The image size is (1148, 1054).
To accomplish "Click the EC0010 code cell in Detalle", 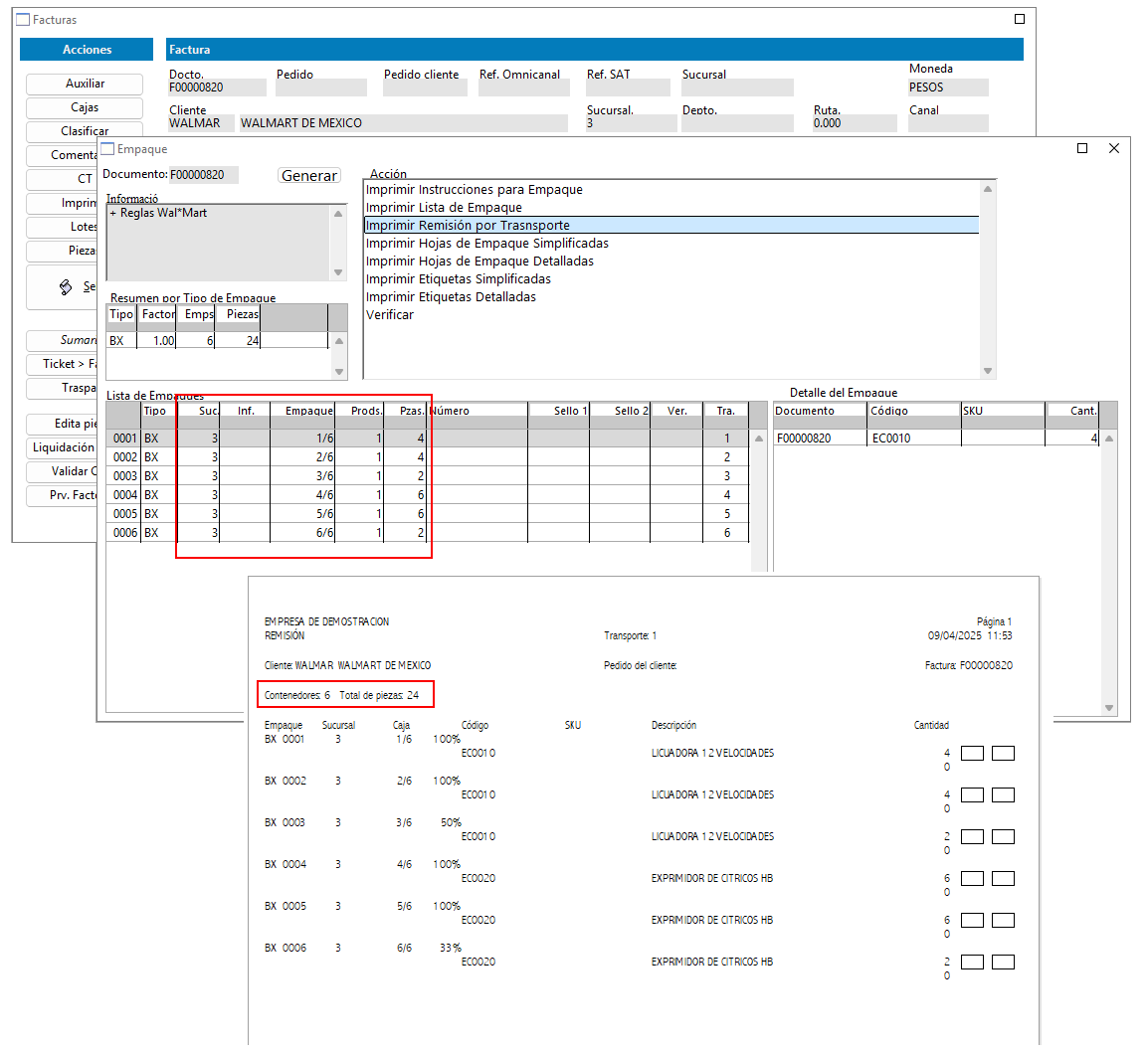I will [x=914, y=439].
